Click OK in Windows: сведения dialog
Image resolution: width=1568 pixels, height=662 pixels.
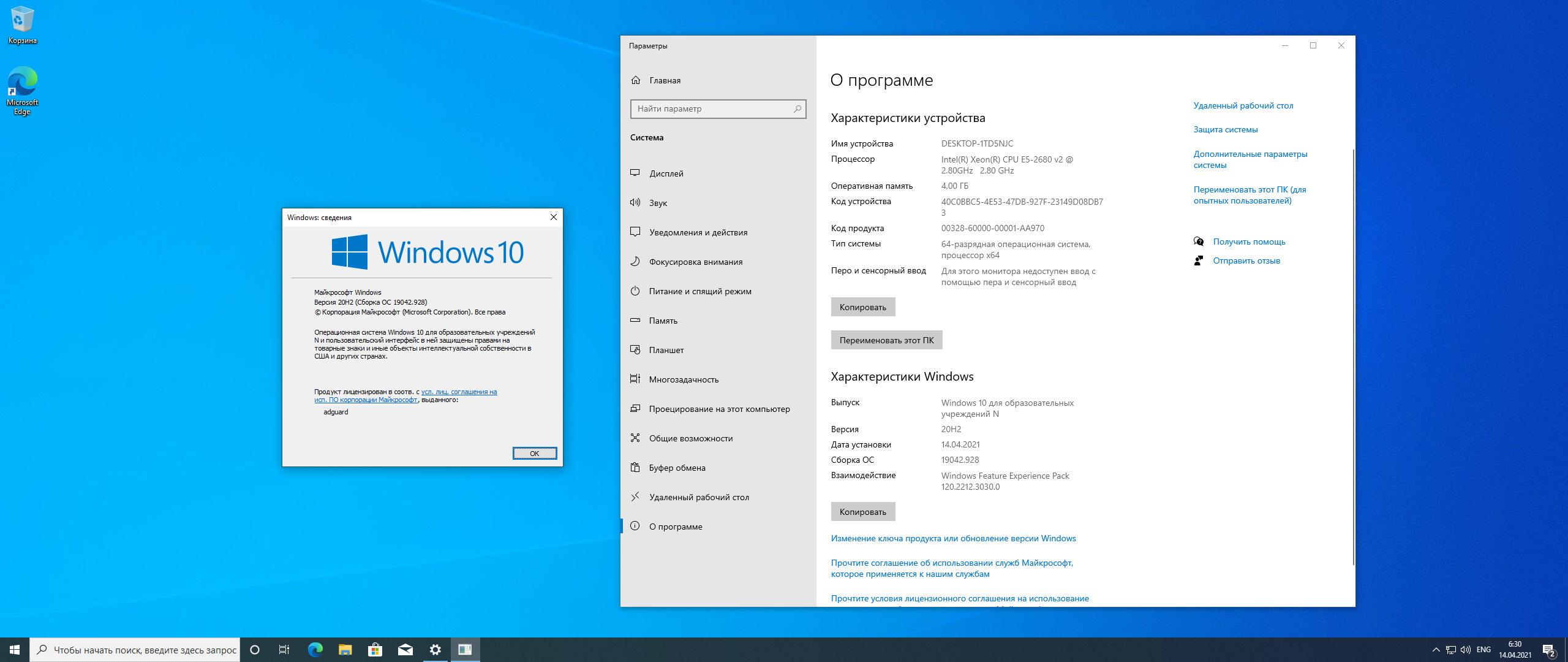click(534, 454)
